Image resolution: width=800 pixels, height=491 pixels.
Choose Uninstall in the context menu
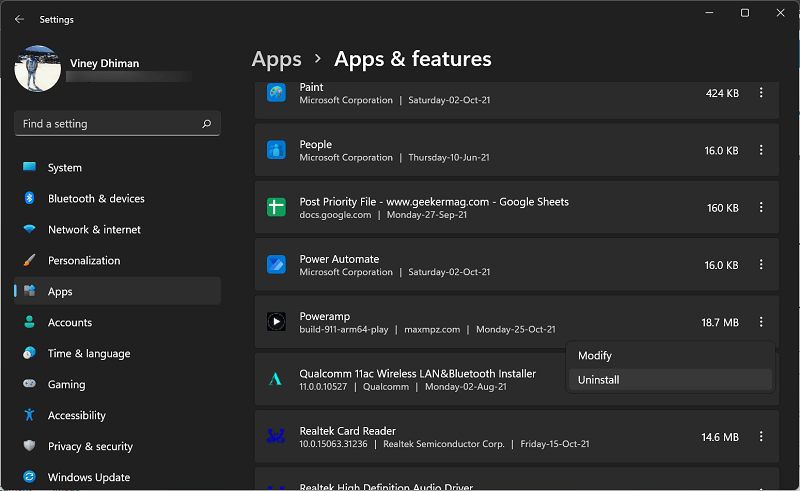pos(670,380)
